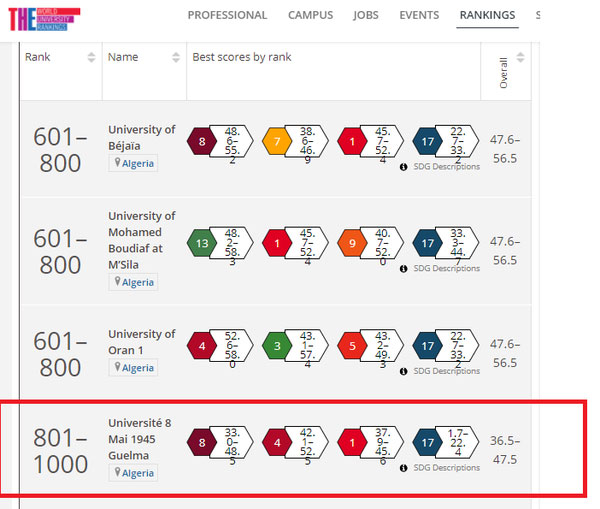Click info icon beside Oran 1 SDG Descriptions
This screenshot has width=600, height=509.
click(x=403, y=371)
